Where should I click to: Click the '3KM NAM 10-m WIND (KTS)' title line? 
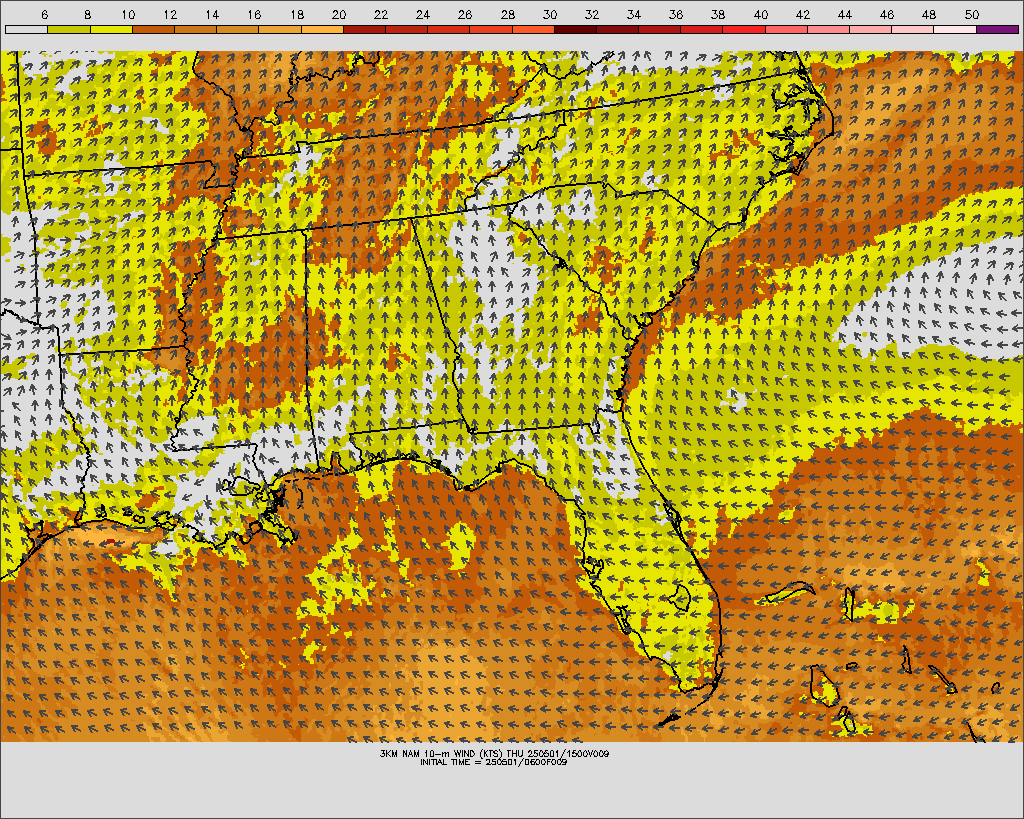(494, 754)
